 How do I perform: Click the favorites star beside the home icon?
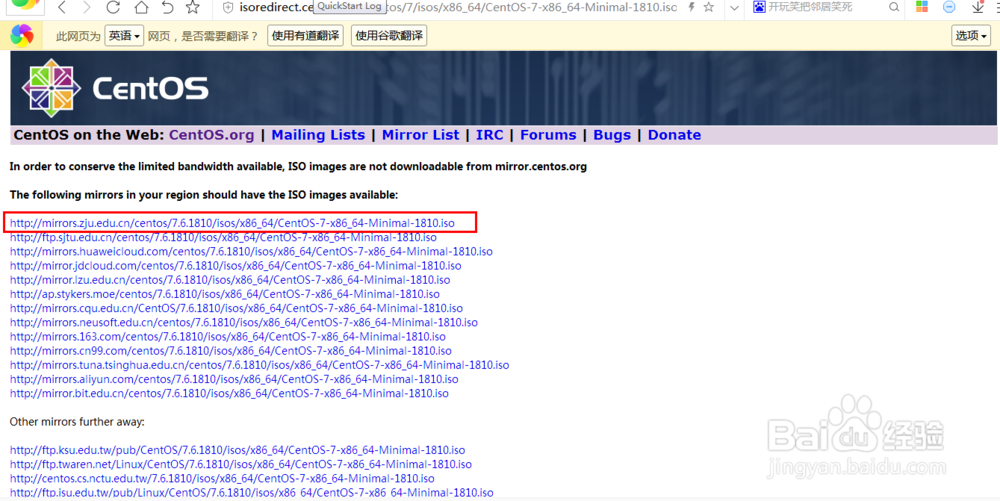193,7
